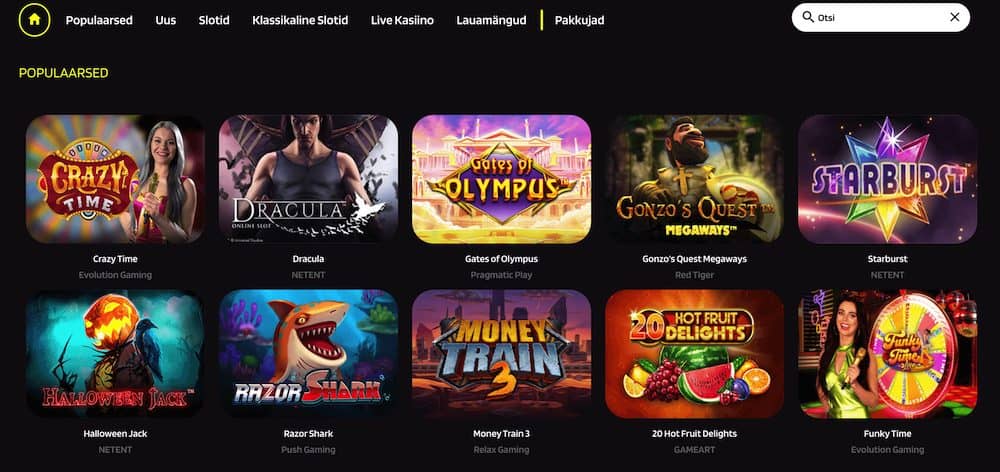The width and height of the screenshot is (1000, 472).
Task: Open Halloween Jack game tile
Action: pos(115,354)
